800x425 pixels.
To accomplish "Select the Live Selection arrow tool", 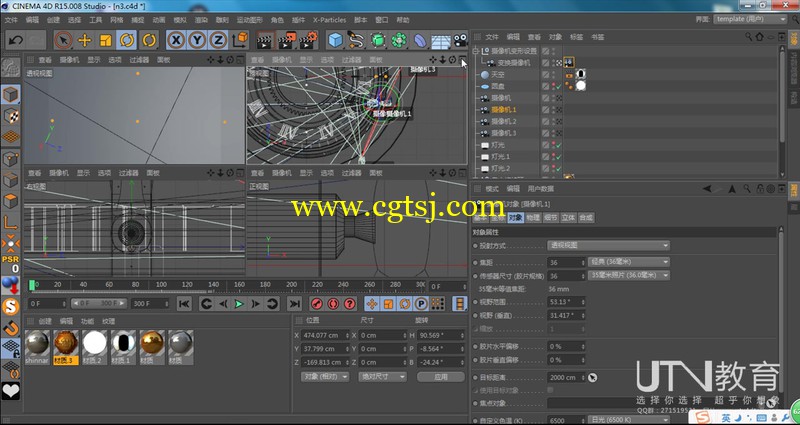I will [x=63, y=40].
